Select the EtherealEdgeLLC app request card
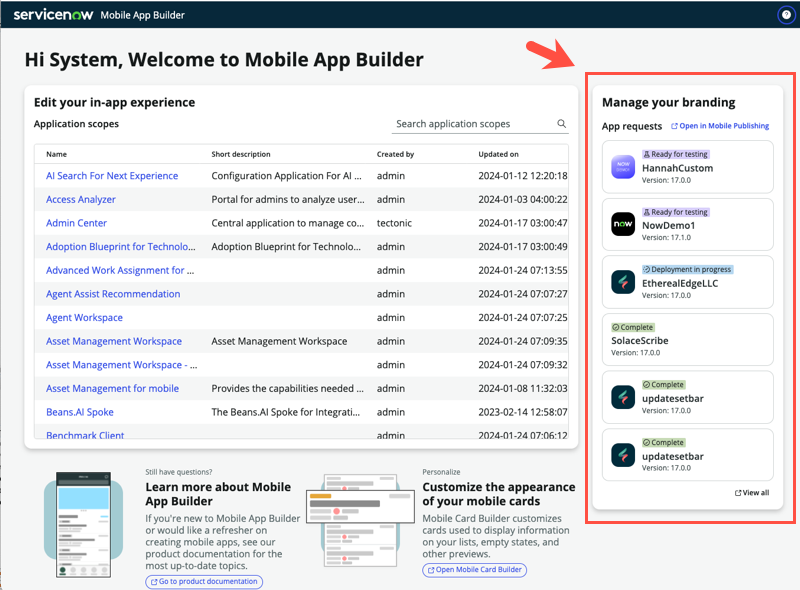This screenshot has height=590, width=800. pyautogui.click(x=688, y=282)
